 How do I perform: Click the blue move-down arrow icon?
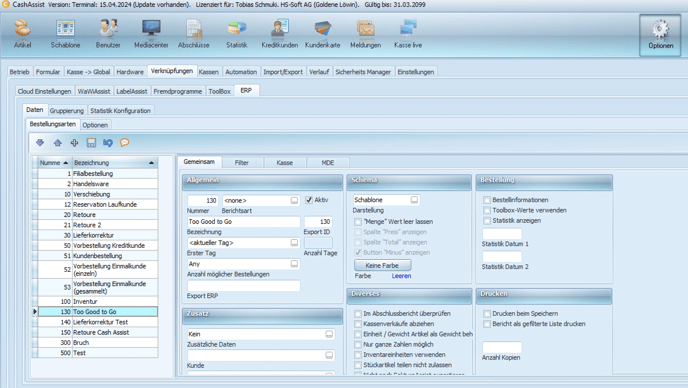[x=40, y=143]
